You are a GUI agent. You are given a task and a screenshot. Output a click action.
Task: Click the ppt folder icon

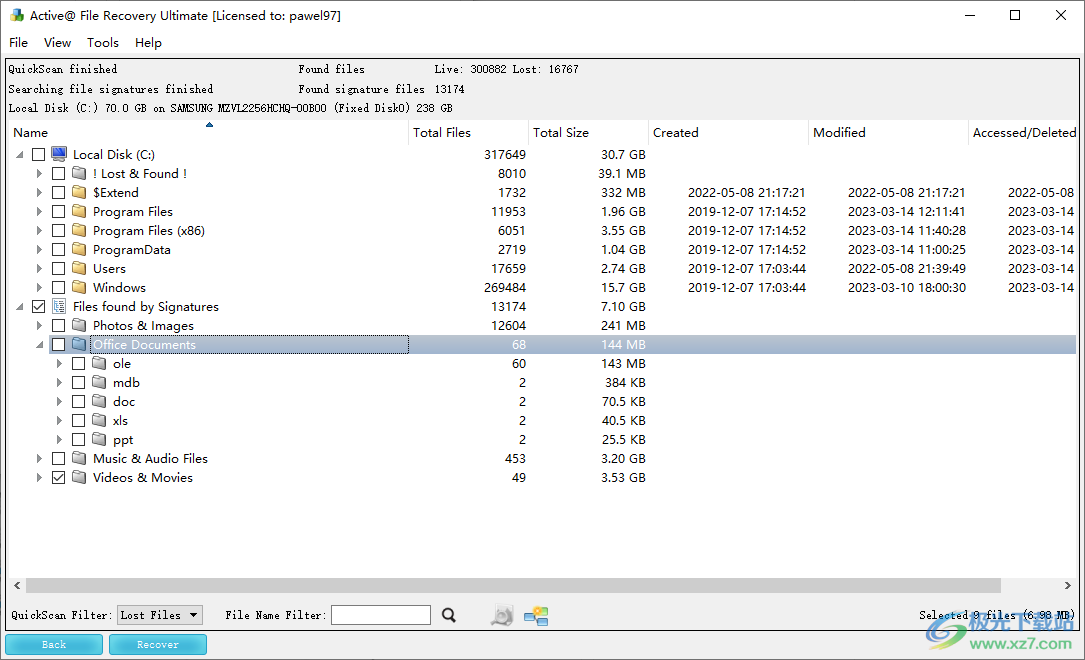[x=100, y=439]
